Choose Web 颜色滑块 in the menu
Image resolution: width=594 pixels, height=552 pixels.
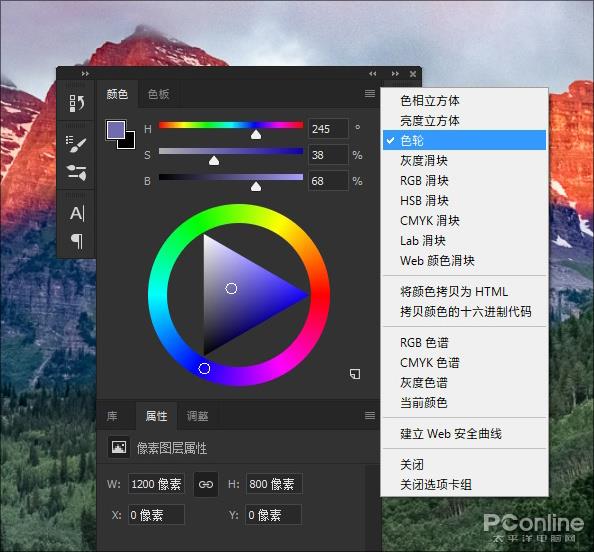464,261
